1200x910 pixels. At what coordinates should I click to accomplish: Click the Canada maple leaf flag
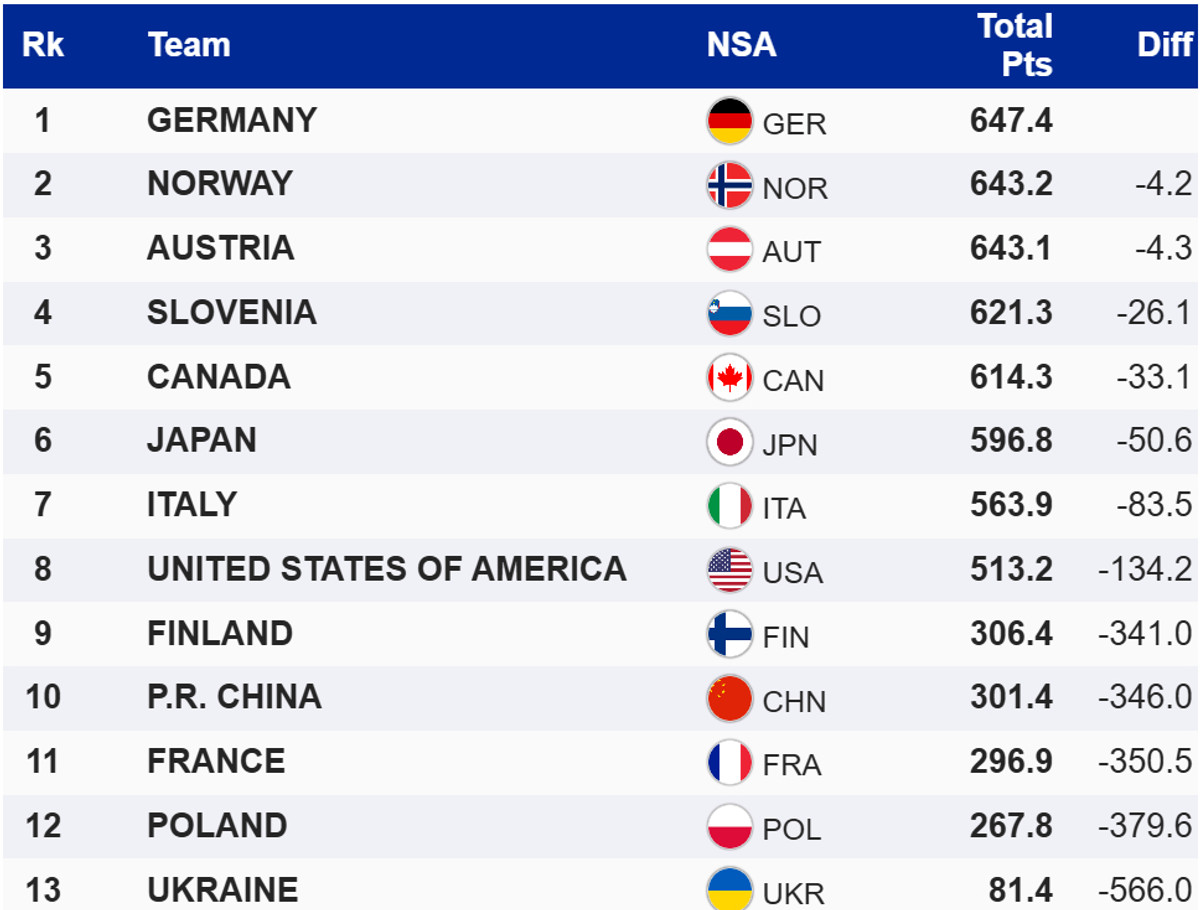730,378
